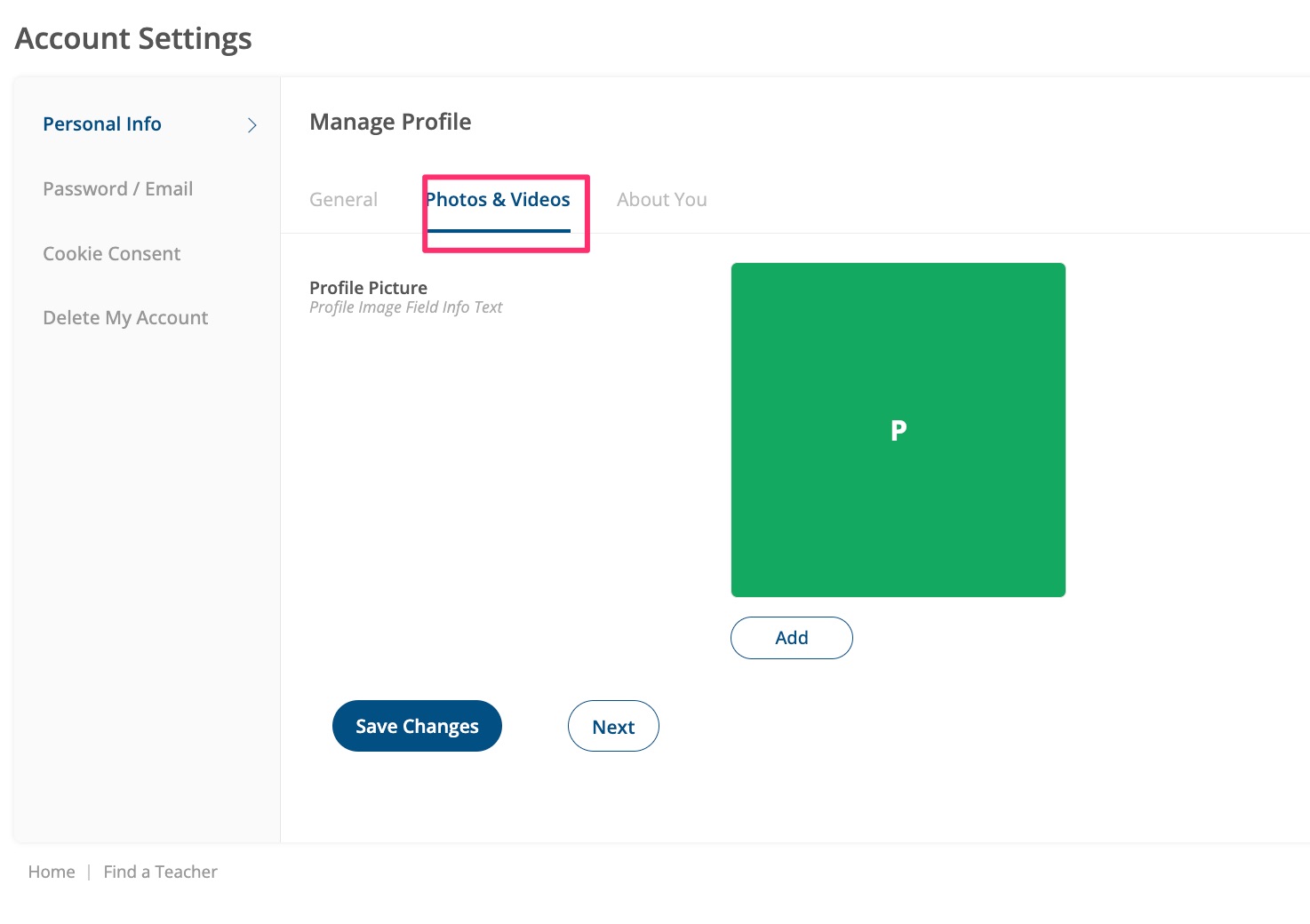Click the Profile Image Field Info Text

pos(405,307)
